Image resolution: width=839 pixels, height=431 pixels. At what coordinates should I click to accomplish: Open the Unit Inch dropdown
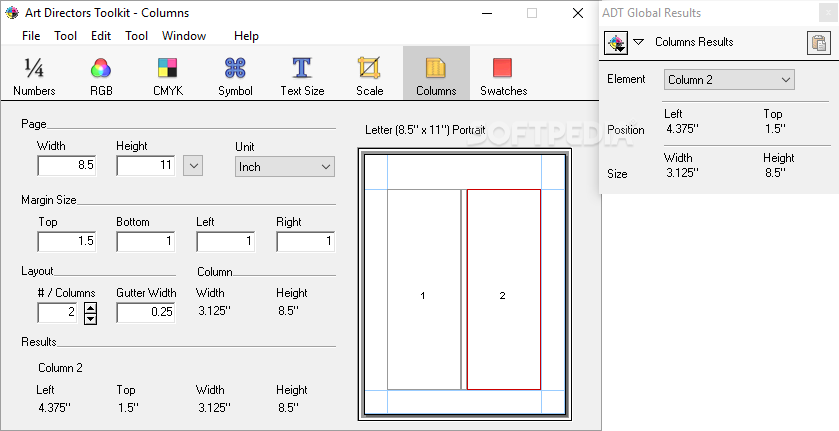[285, 167]
